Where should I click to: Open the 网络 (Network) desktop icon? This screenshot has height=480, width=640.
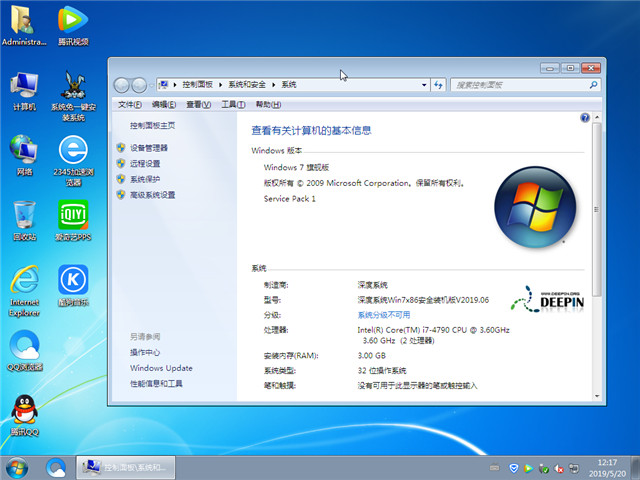[24, 155]
